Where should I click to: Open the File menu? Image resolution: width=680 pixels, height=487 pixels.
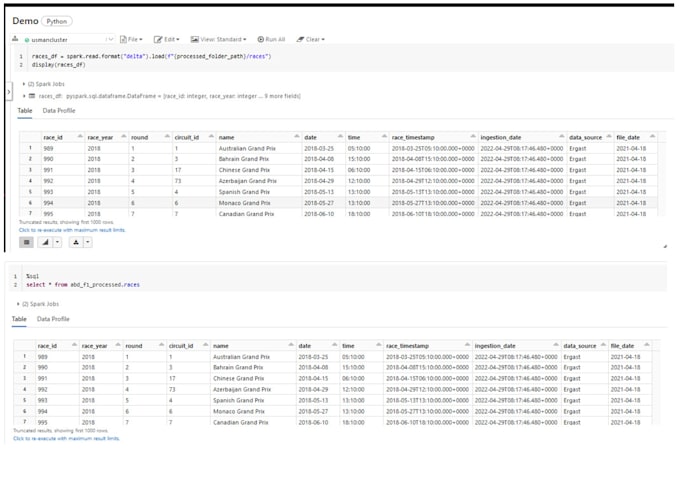click(131, 39)
